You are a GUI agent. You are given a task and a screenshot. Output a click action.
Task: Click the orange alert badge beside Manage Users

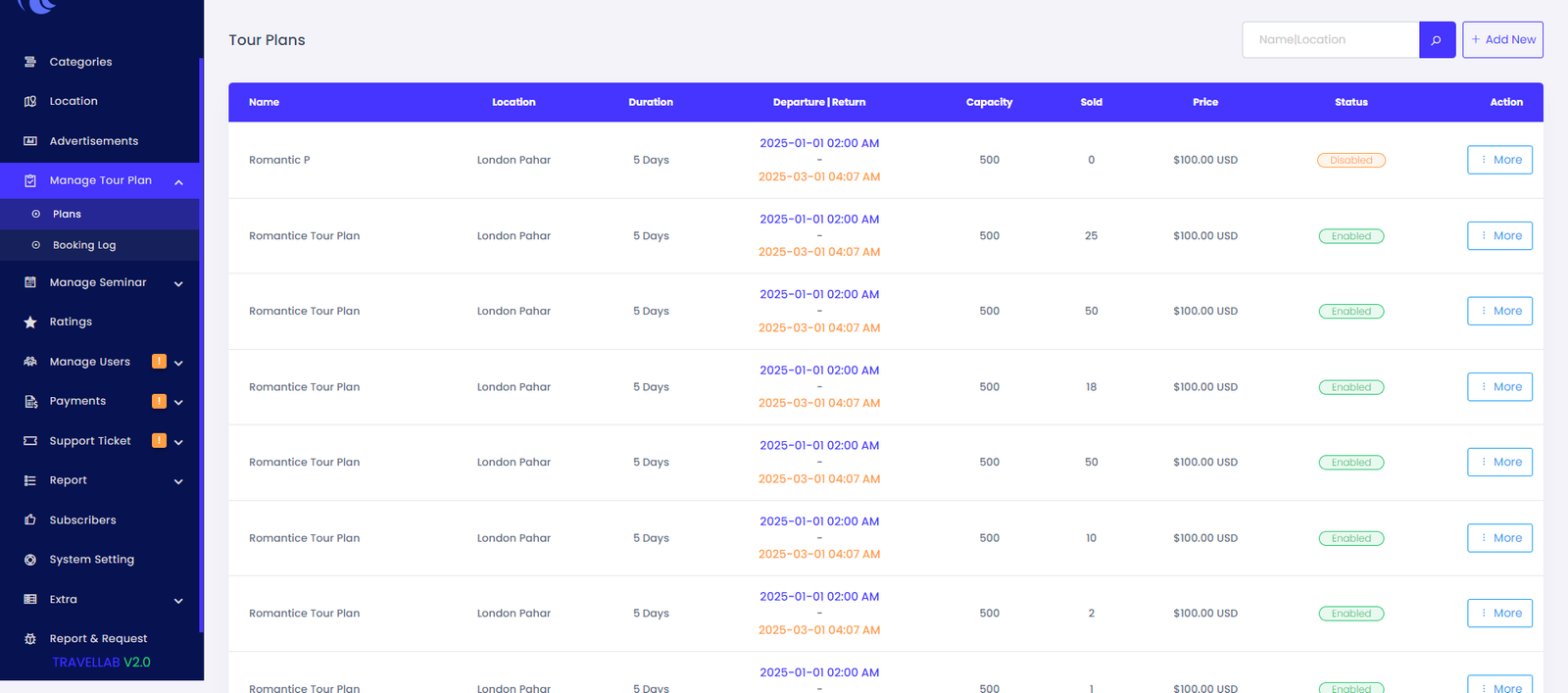(159, 362)
